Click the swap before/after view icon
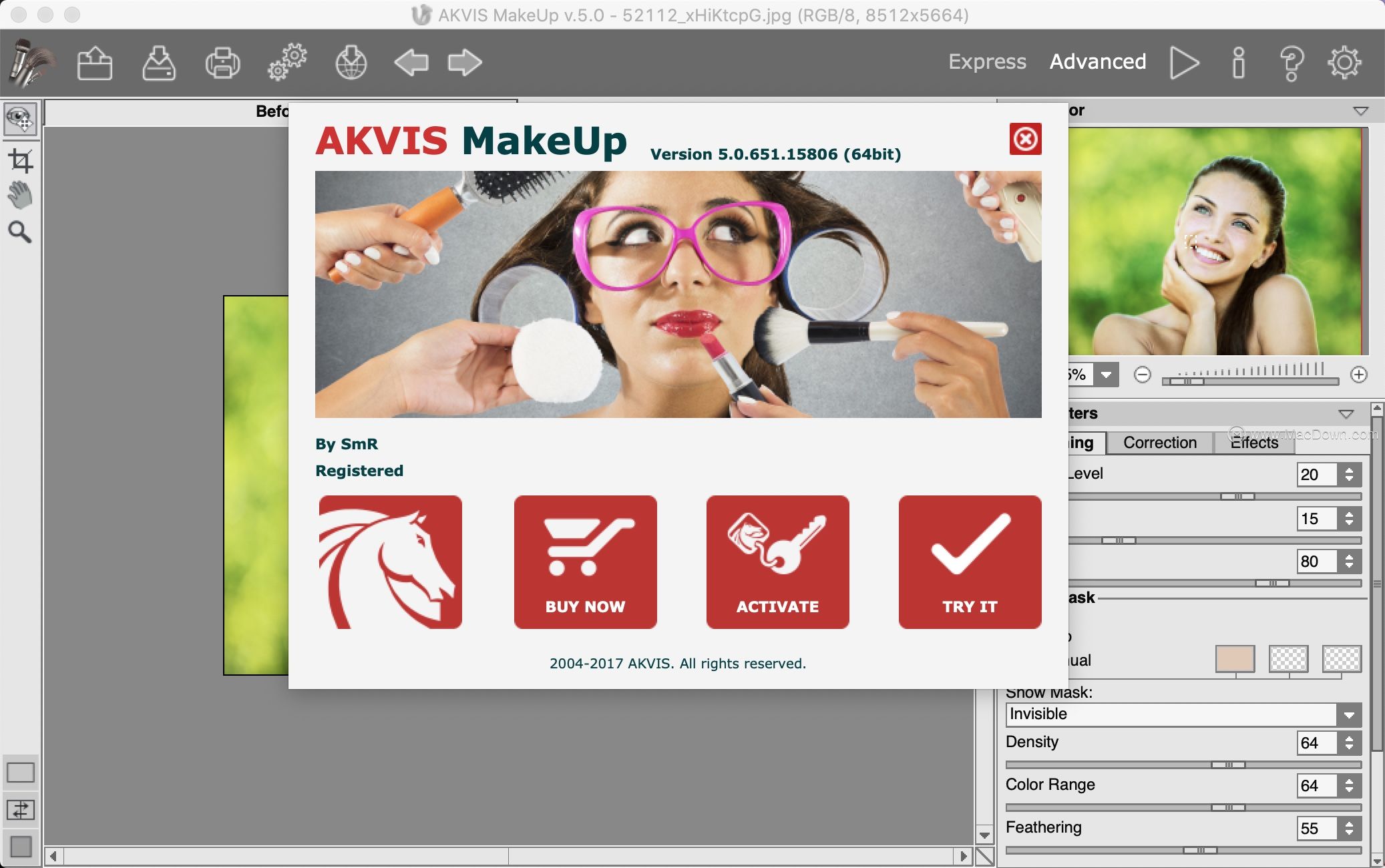The width and height of the screenshot is (1385, 868). (x=21, y=810)
